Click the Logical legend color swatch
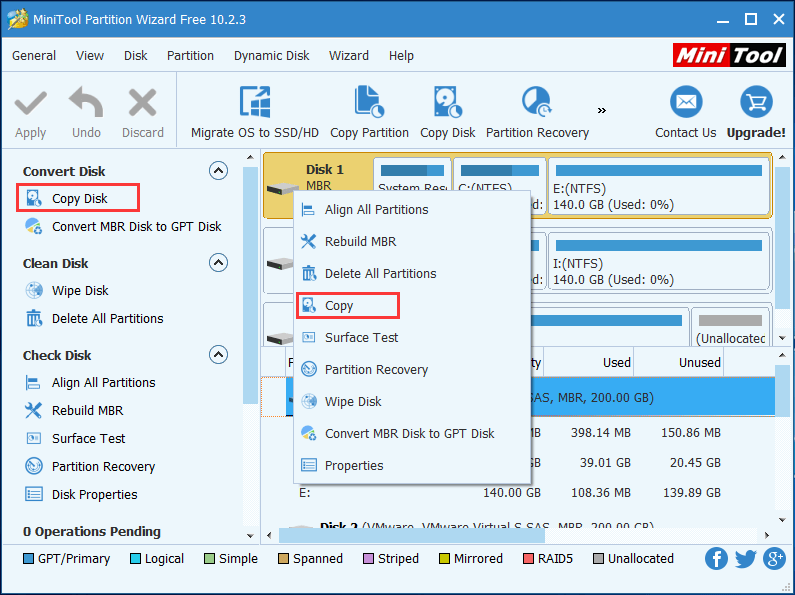The width and height of the screenshot is (795, 595). tap(135, 559)
